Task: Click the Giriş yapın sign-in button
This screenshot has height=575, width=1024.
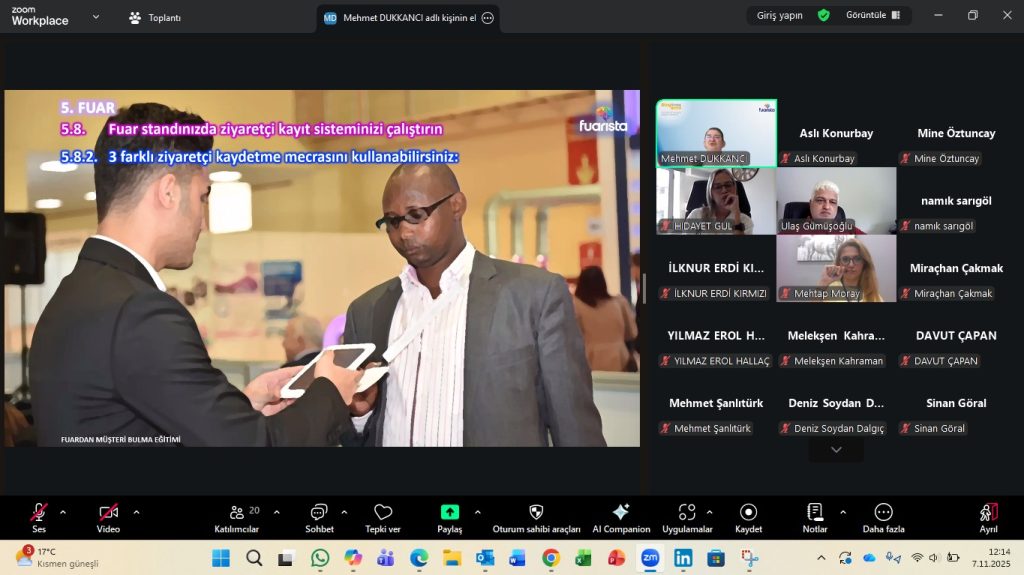Action: pos(779,15)
